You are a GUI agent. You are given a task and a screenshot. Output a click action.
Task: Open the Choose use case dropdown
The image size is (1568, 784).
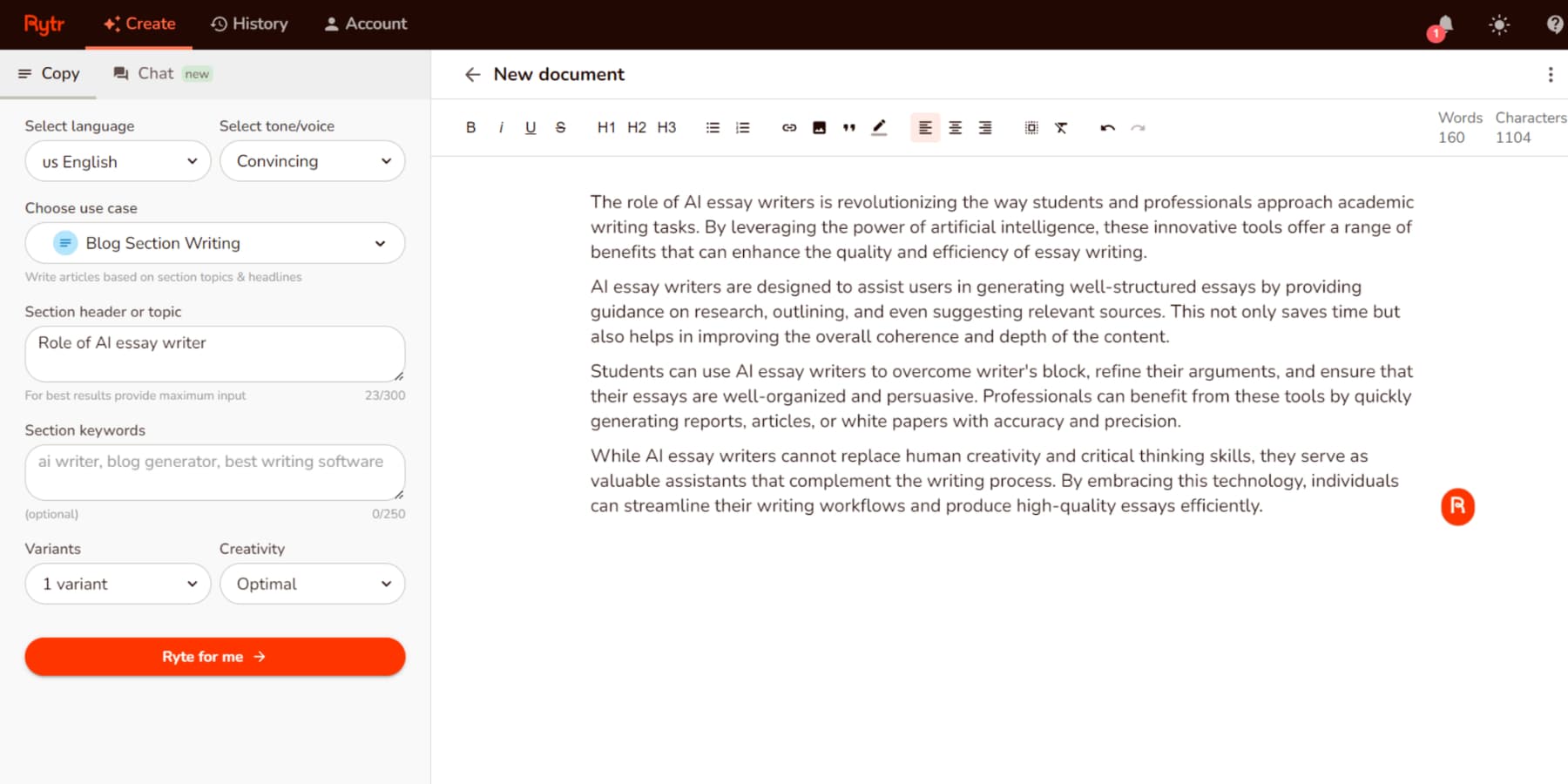(214, 243)
